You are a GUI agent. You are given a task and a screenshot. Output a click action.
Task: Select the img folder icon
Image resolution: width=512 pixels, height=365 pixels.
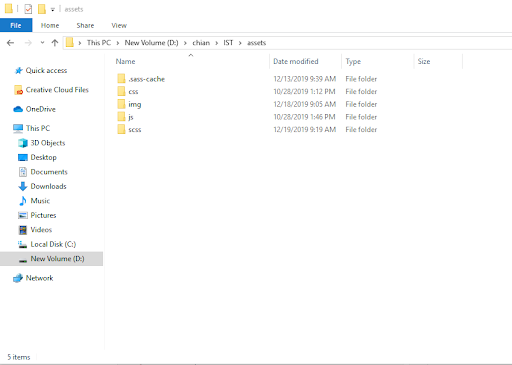(x=121, y=104)
